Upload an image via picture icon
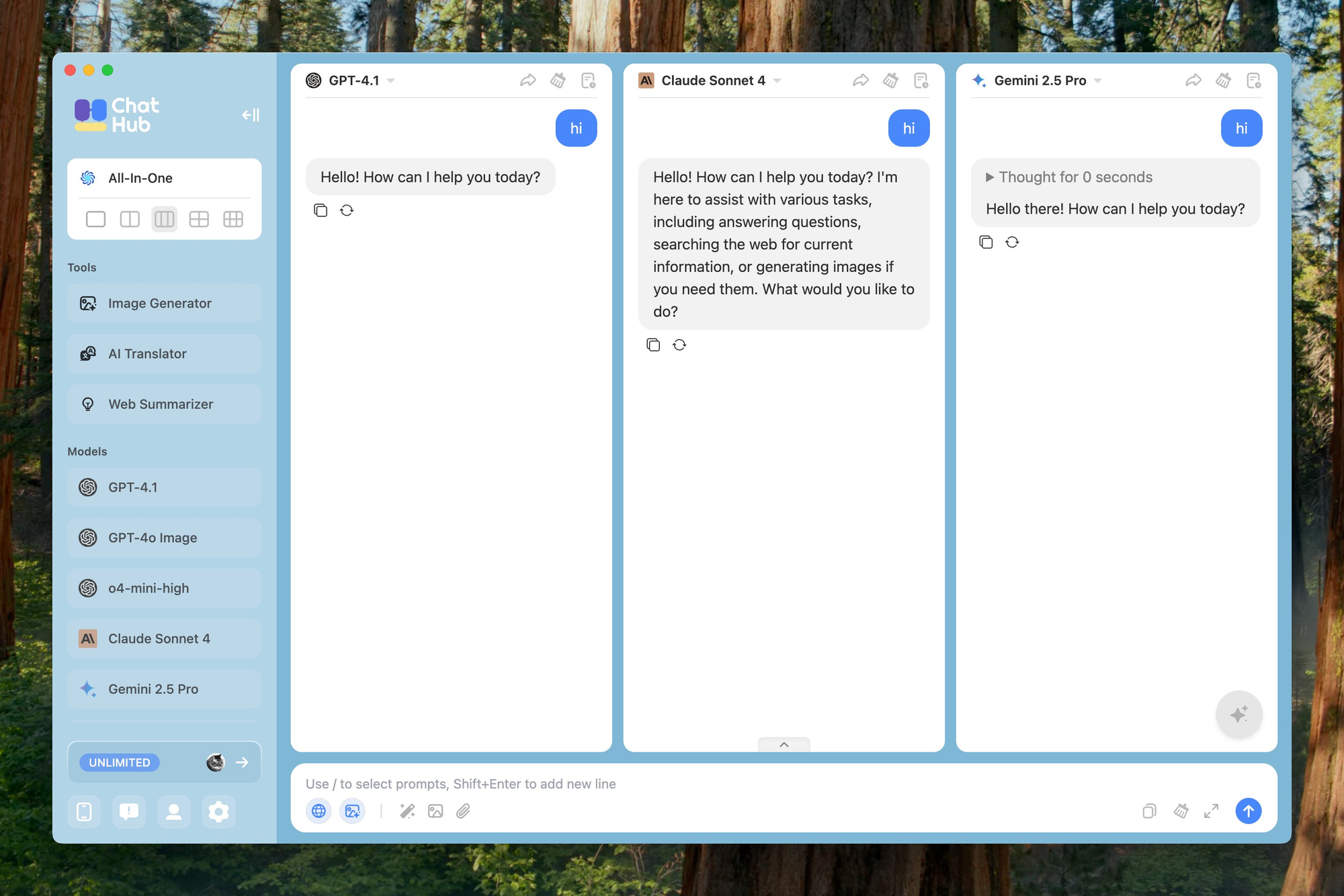Image resolution: width=1344 pixels, height=896 pixels. point(435,811)
